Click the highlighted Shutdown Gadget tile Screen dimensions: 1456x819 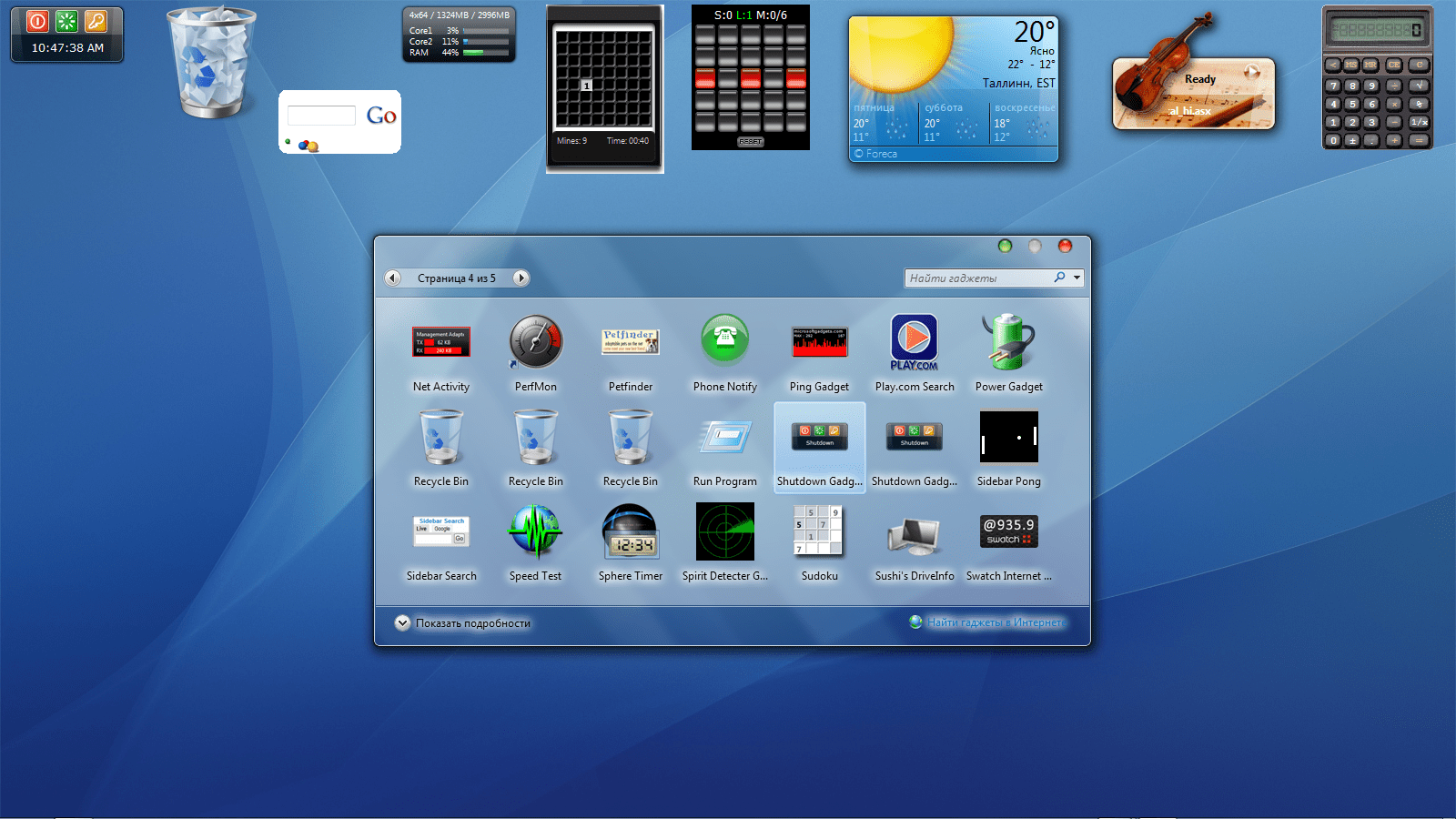[x=820, y=448]
